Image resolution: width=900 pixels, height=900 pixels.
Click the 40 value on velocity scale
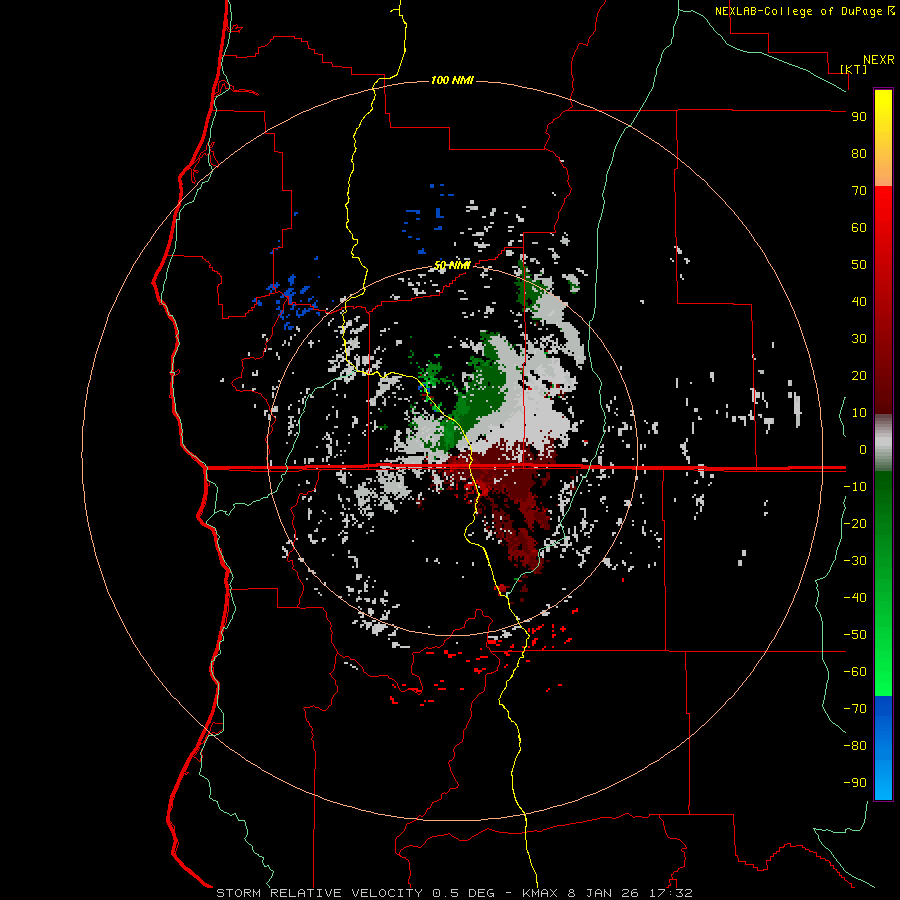tap(859, 302)
